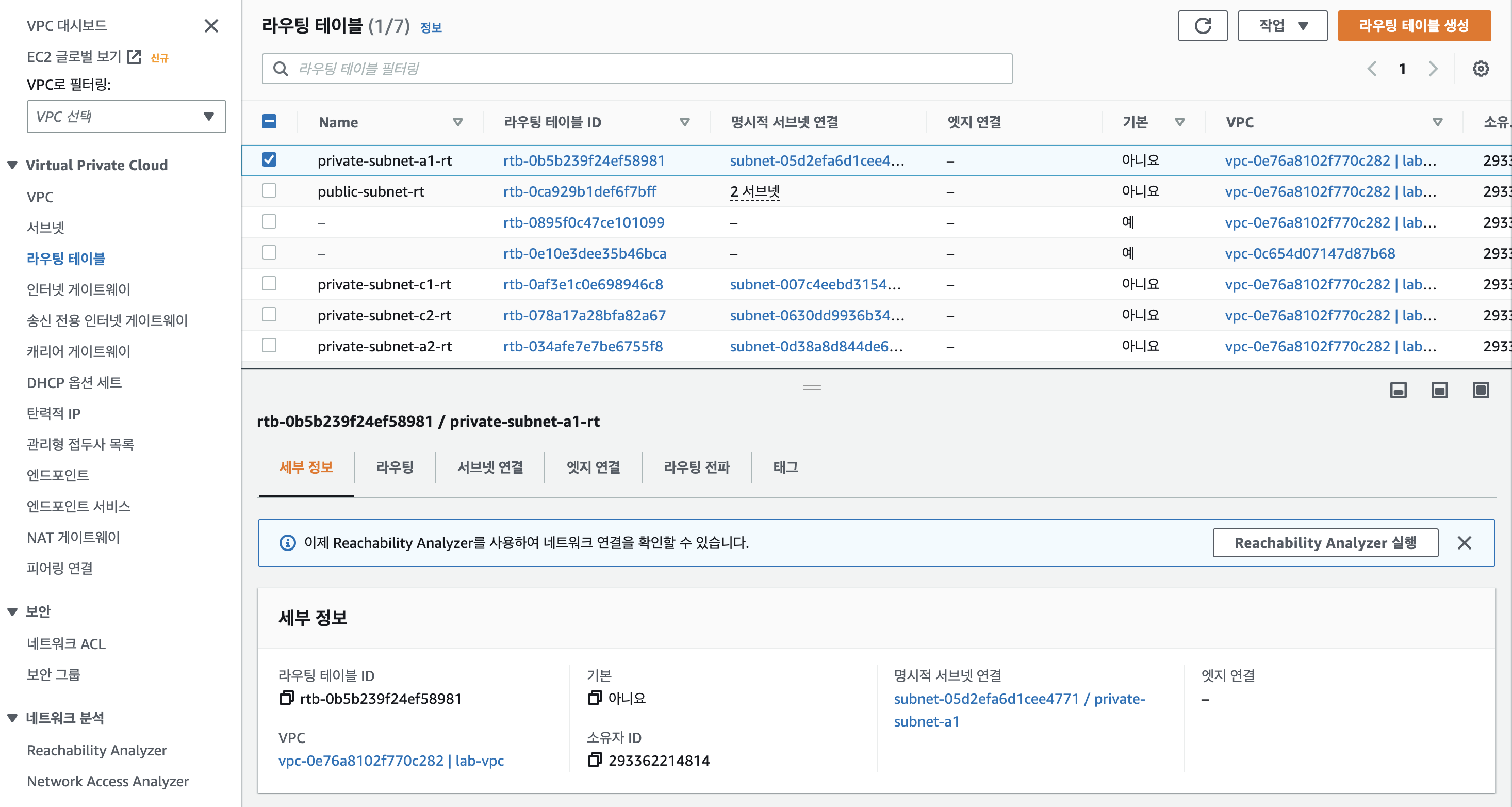Maximize the details panel to full view
Screen dimensions: 1512x807
click(1481, 390)
